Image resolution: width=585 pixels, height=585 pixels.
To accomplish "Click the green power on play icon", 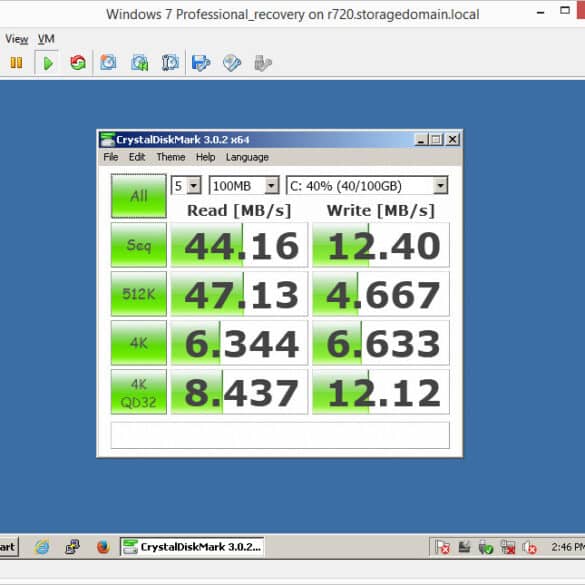I will [47, 63].
